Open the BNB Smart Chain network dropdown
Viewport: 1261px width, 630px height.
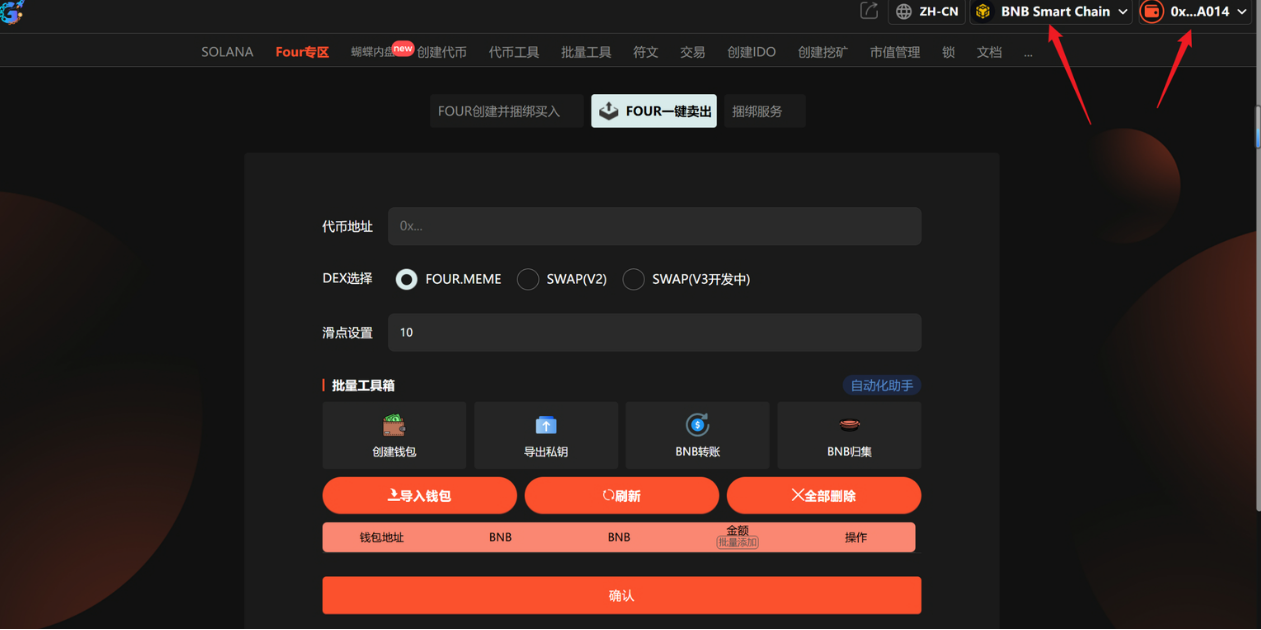pyautogui.click(x=1050, y=11)
